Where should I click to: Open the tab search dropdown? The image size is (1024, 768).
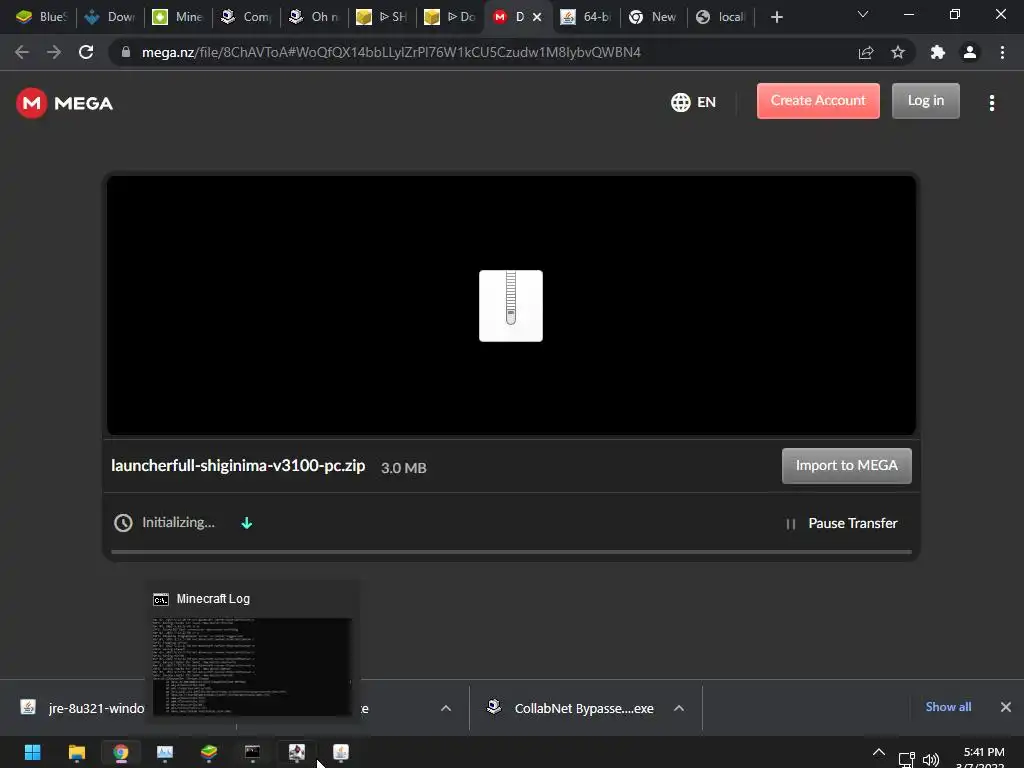863,14
